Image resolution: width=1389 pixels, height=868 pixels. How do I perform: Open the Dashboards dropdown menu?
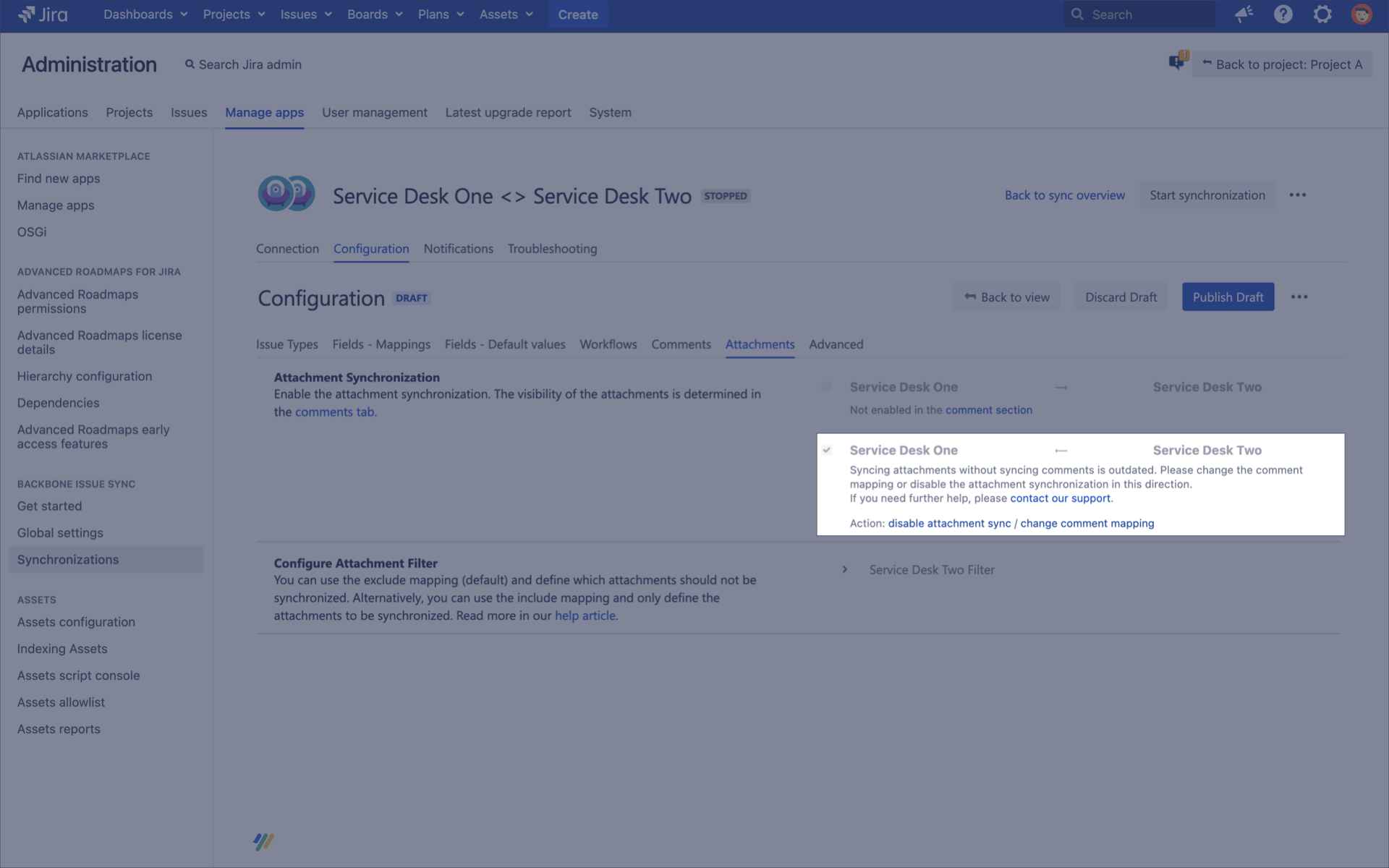click(145, 14)
